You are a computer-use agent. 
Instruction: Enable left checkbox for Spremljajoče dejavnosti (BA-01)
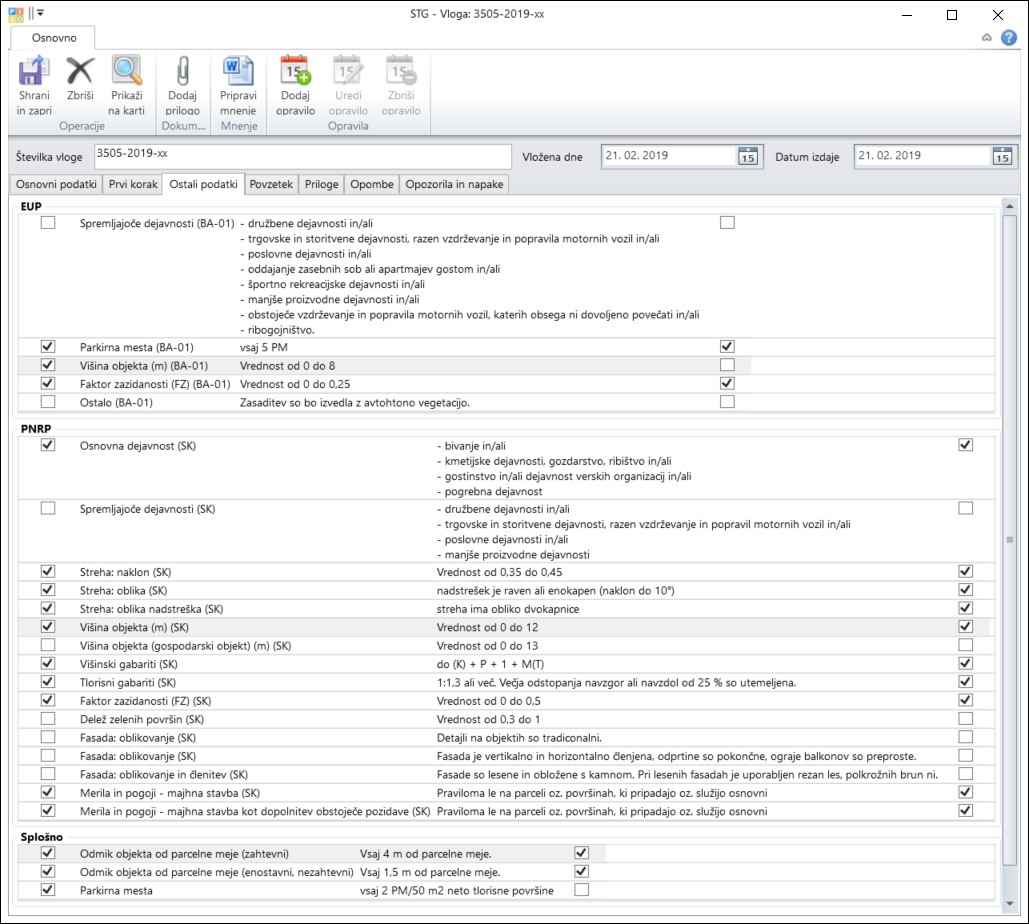tap(48, 223)
